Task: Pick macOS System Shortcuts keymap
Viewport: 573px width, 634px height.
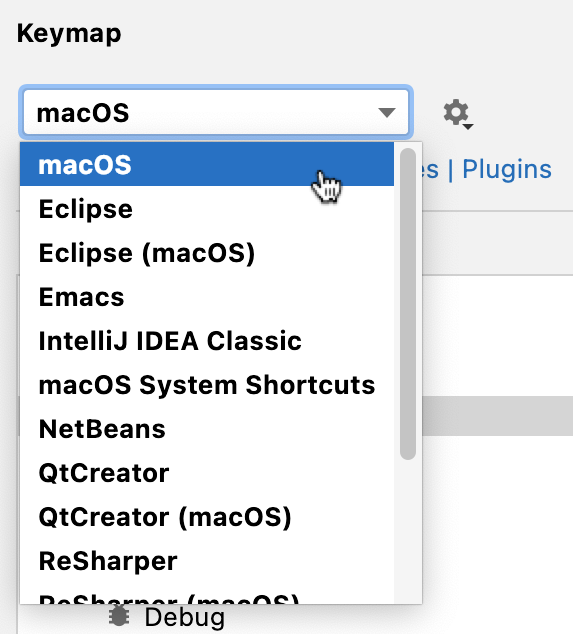Action: click(207, 385)
